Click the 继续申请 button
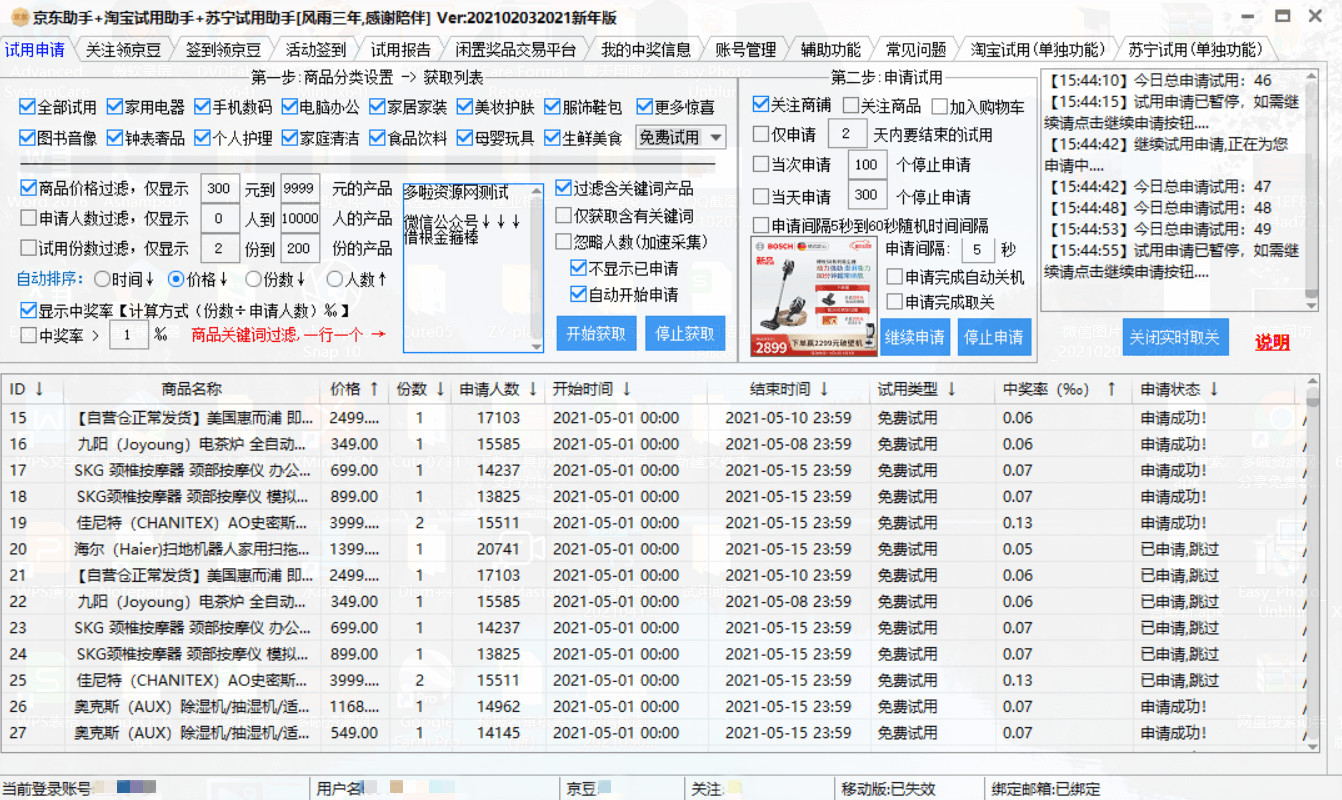Screen dimensions: 1342x800 [x=914, y=337]
